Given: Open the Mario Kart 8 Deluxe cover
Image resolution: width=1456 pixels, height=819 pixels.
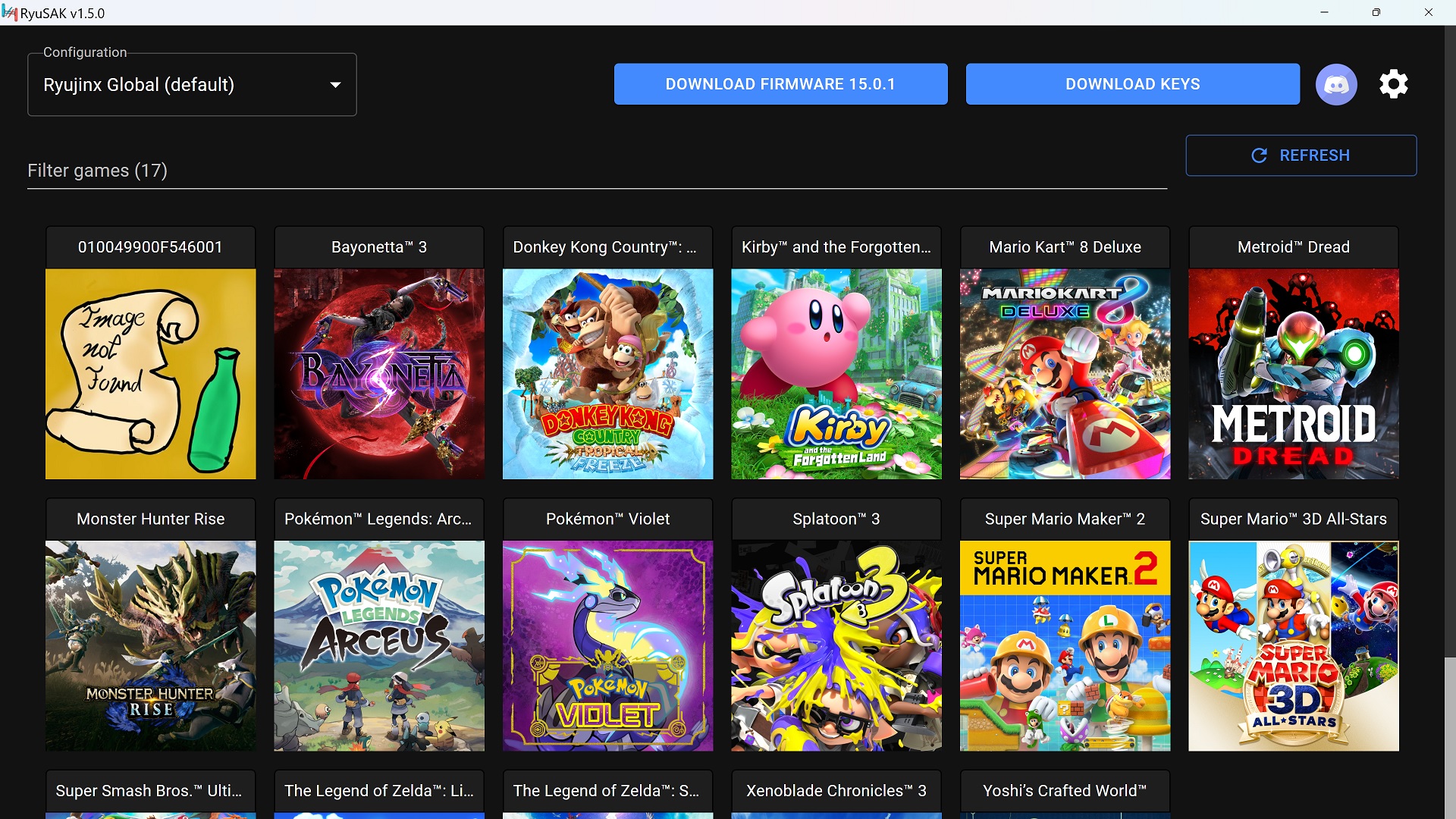Looking at the screenshot, I should tap(1065, 374).
